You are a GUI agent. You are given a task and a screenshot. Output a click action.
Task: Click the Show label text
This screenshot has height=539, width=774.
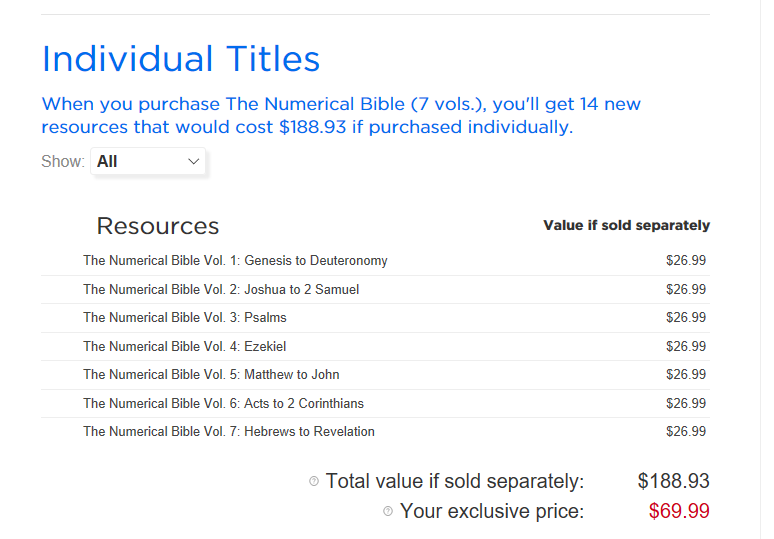63,161
